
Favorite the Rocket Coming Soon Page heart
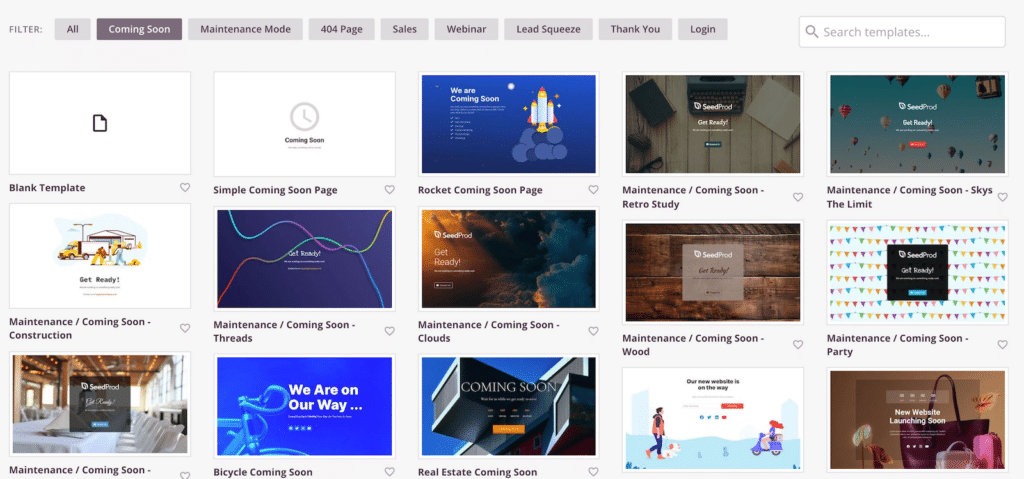(593, 190)
